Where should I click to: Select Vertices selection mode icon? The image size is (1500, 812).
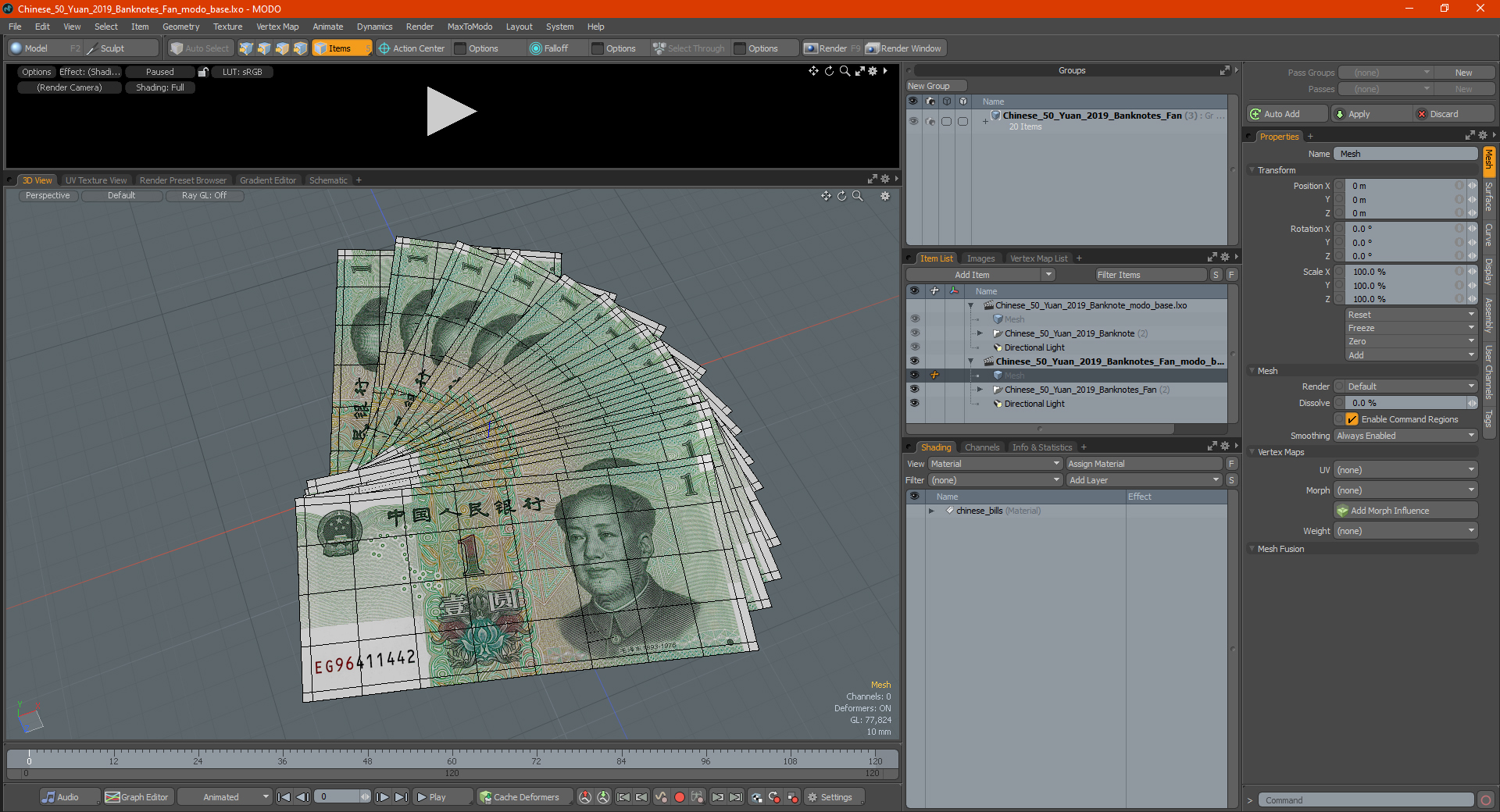pos(246,48)
